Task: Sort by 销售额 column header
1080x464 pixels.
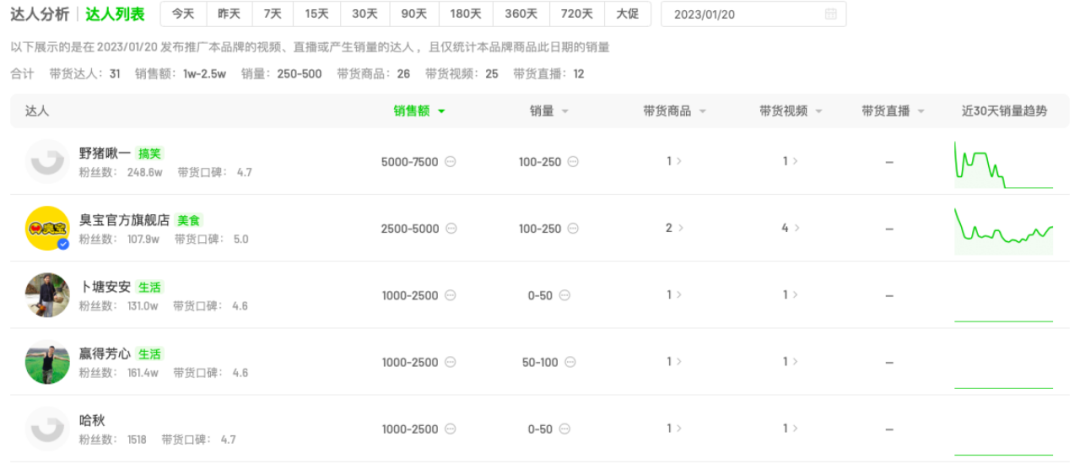Action: (x=419, y=111)
